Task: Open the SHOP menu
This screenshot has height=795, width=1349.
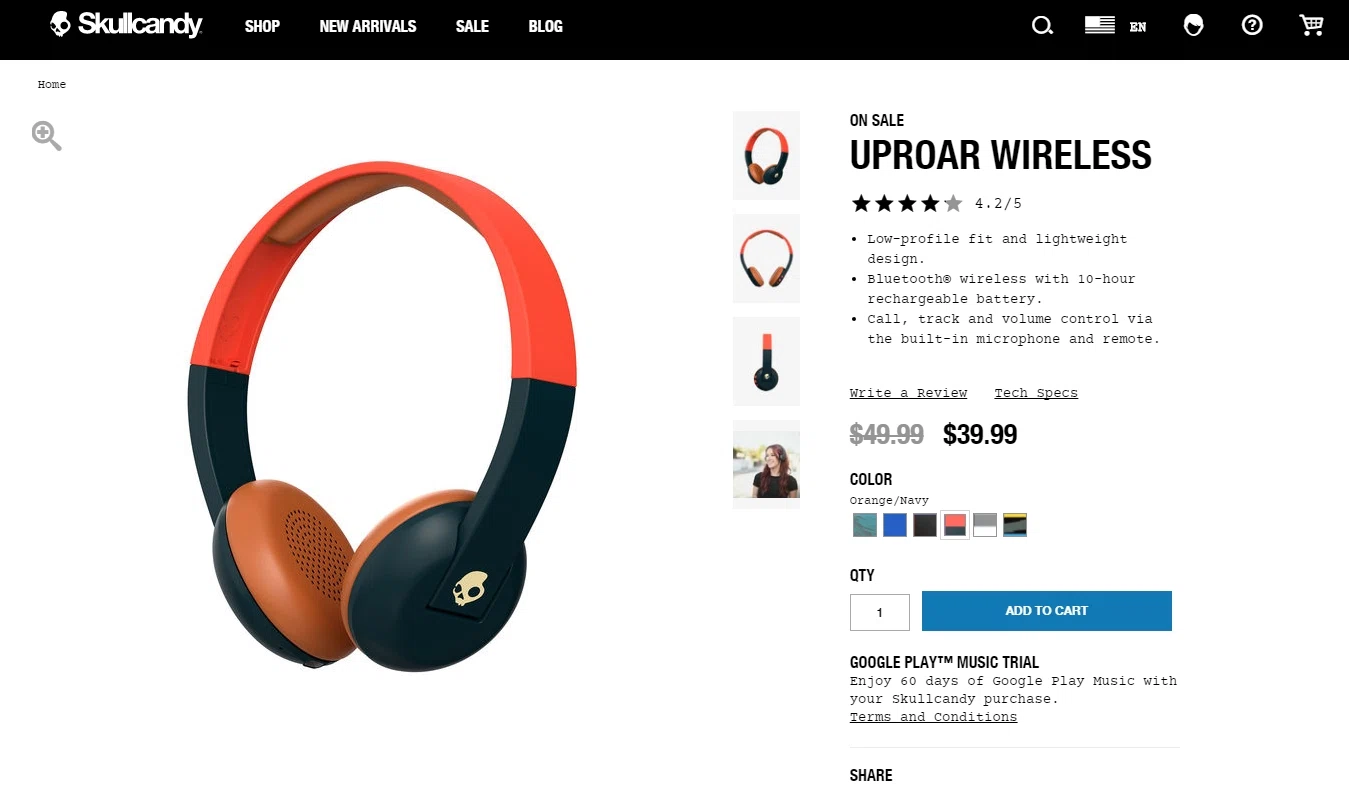Action: (x=262, y=26)
